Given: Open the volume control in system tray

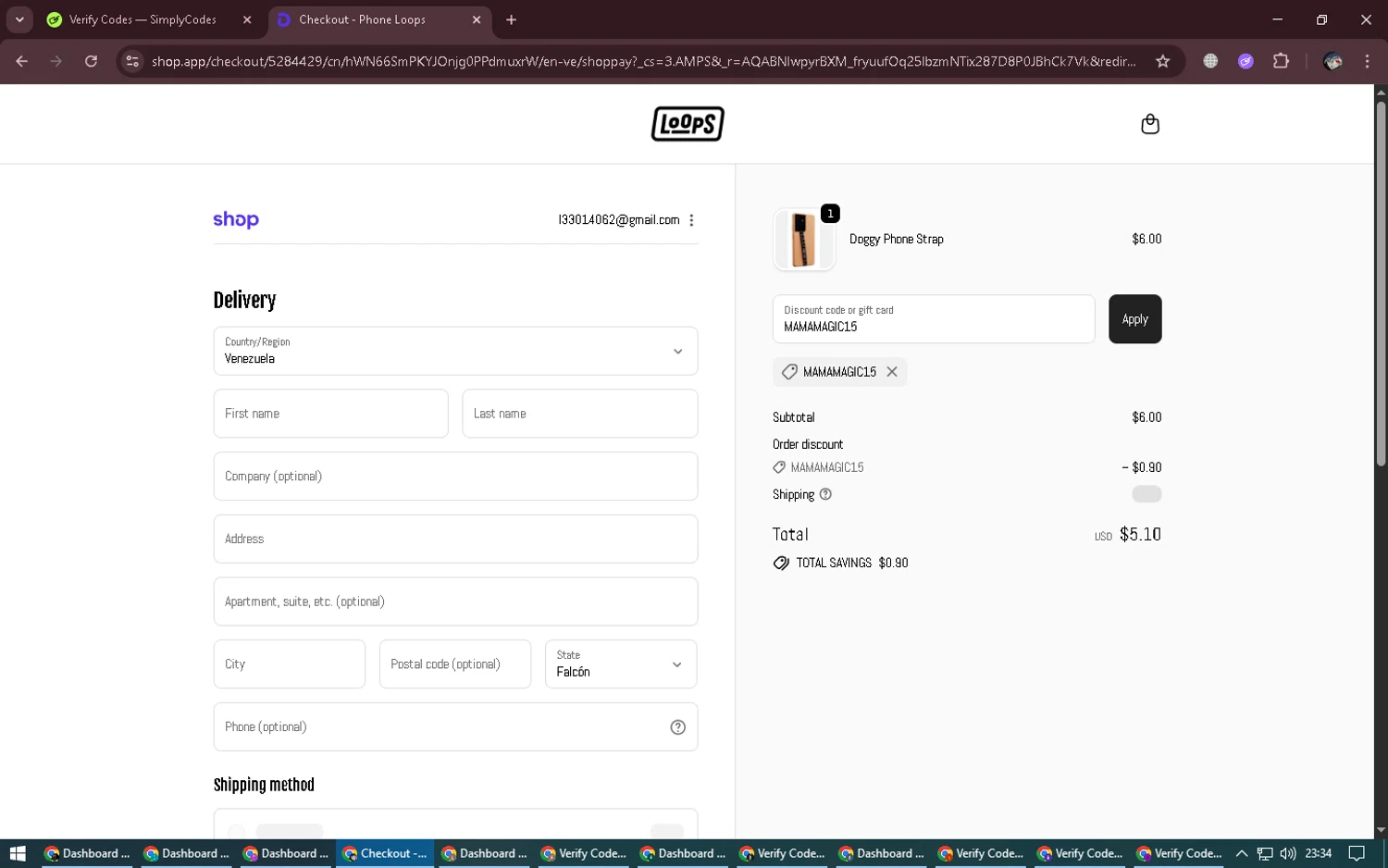Looking at the screenshot, I should pyautogui.click(x=1287, y=853).
